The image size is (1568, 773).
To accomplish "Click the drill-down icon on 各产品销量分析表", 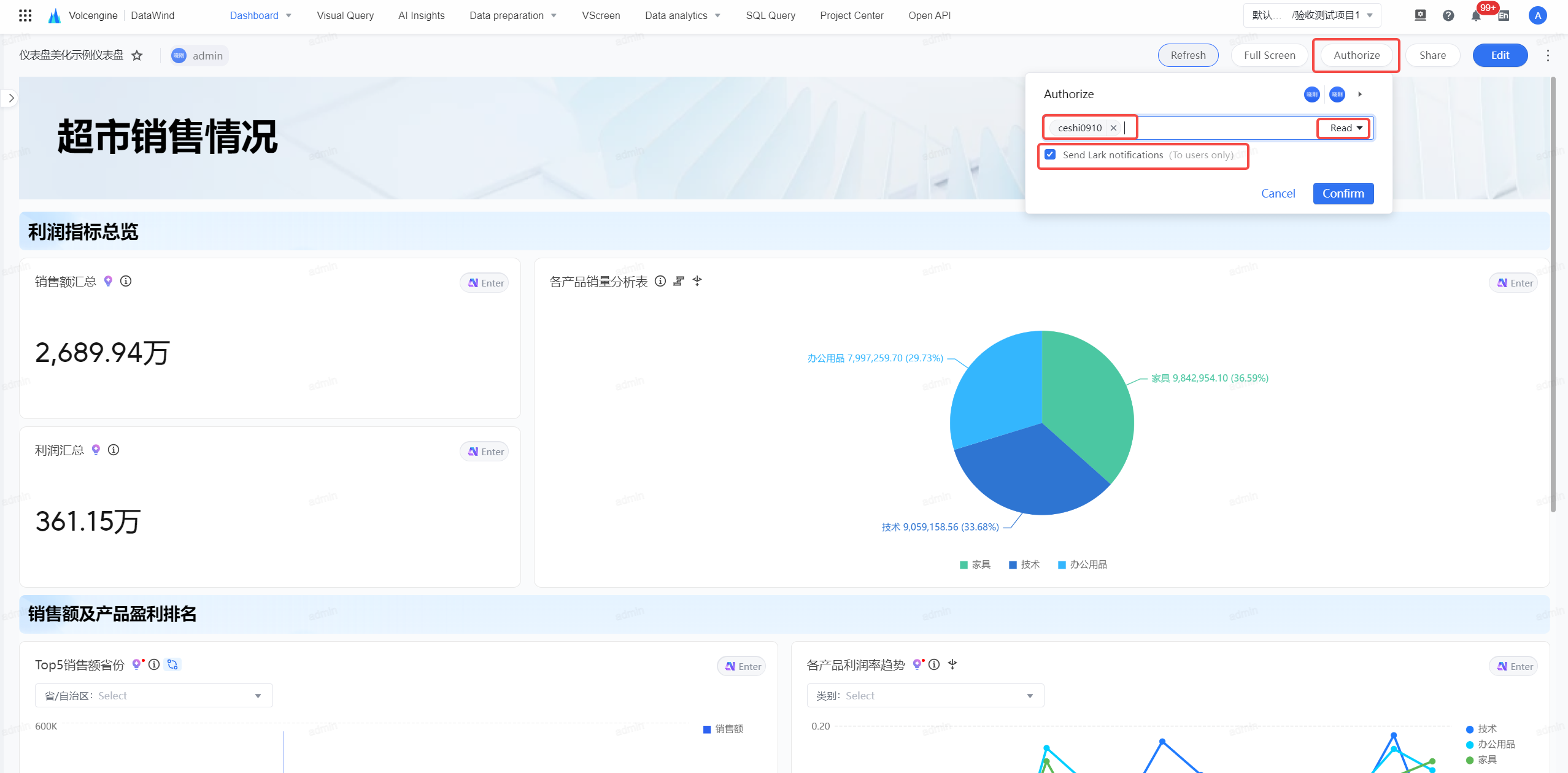I will tap(697, 281).
